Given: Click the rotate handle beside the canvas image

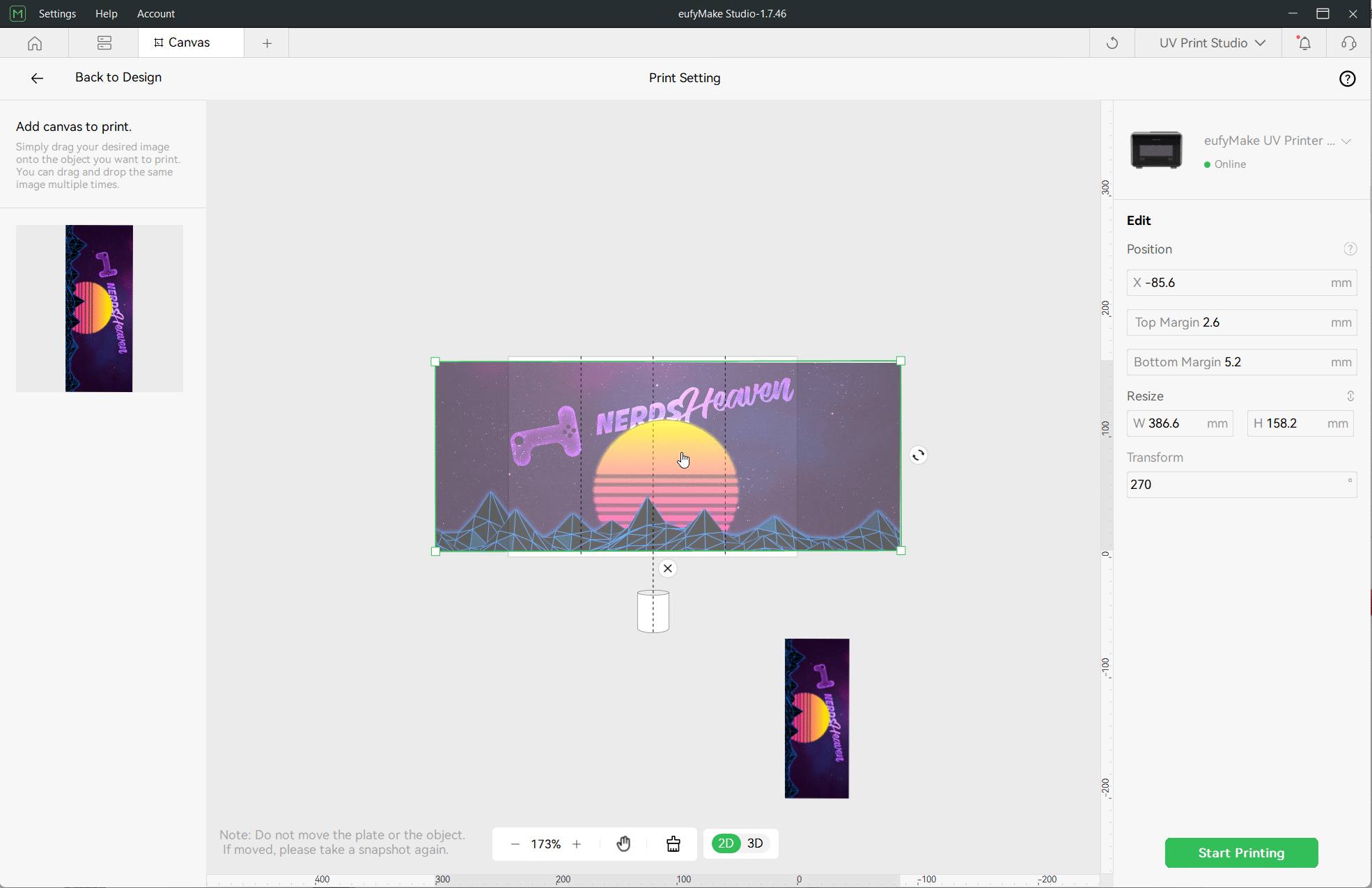Looking at the screenshot, I should [918, 455].
